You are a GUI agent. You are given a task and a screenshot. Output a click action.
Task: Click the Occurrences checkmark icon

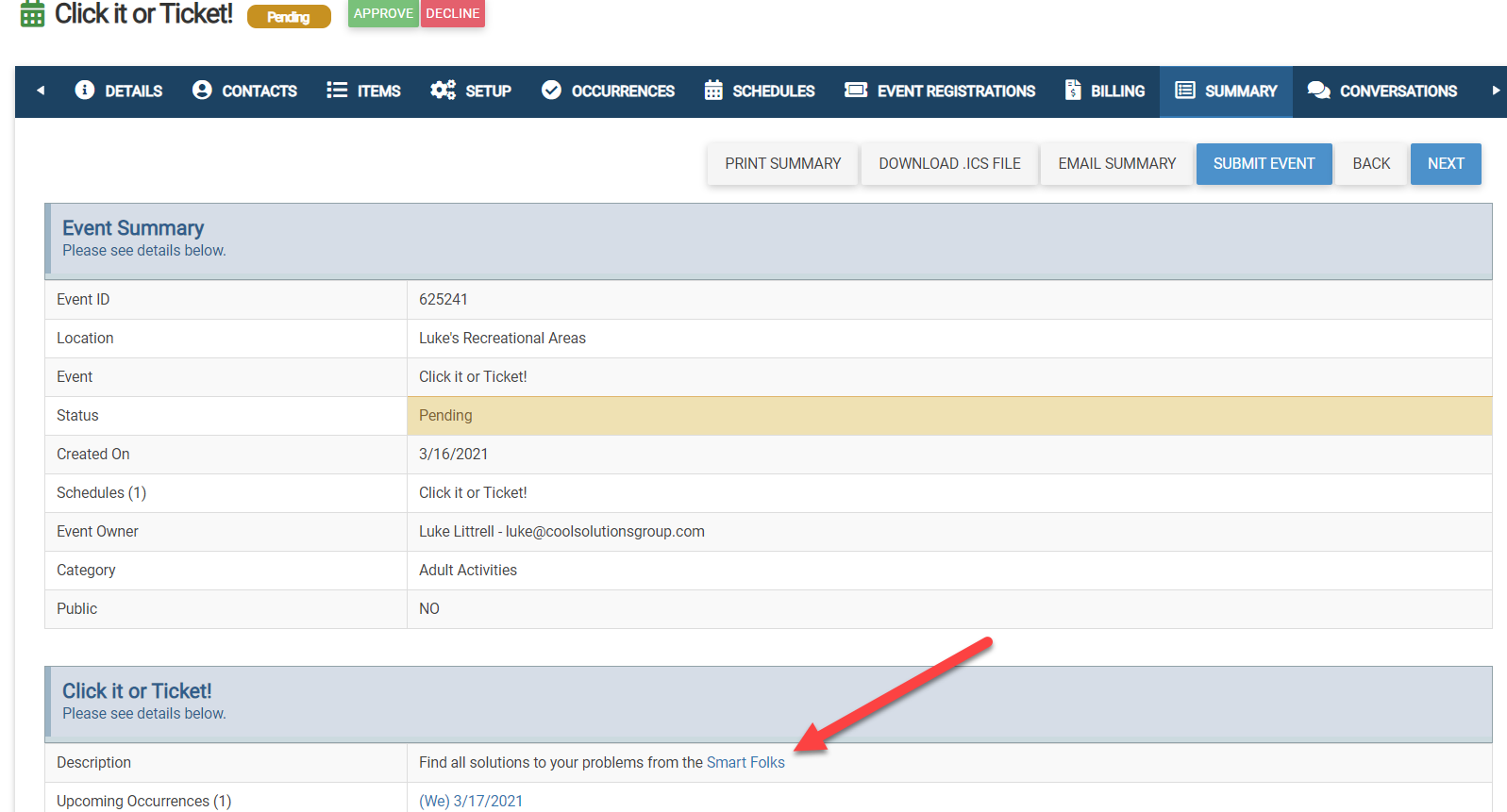[551, 91]
